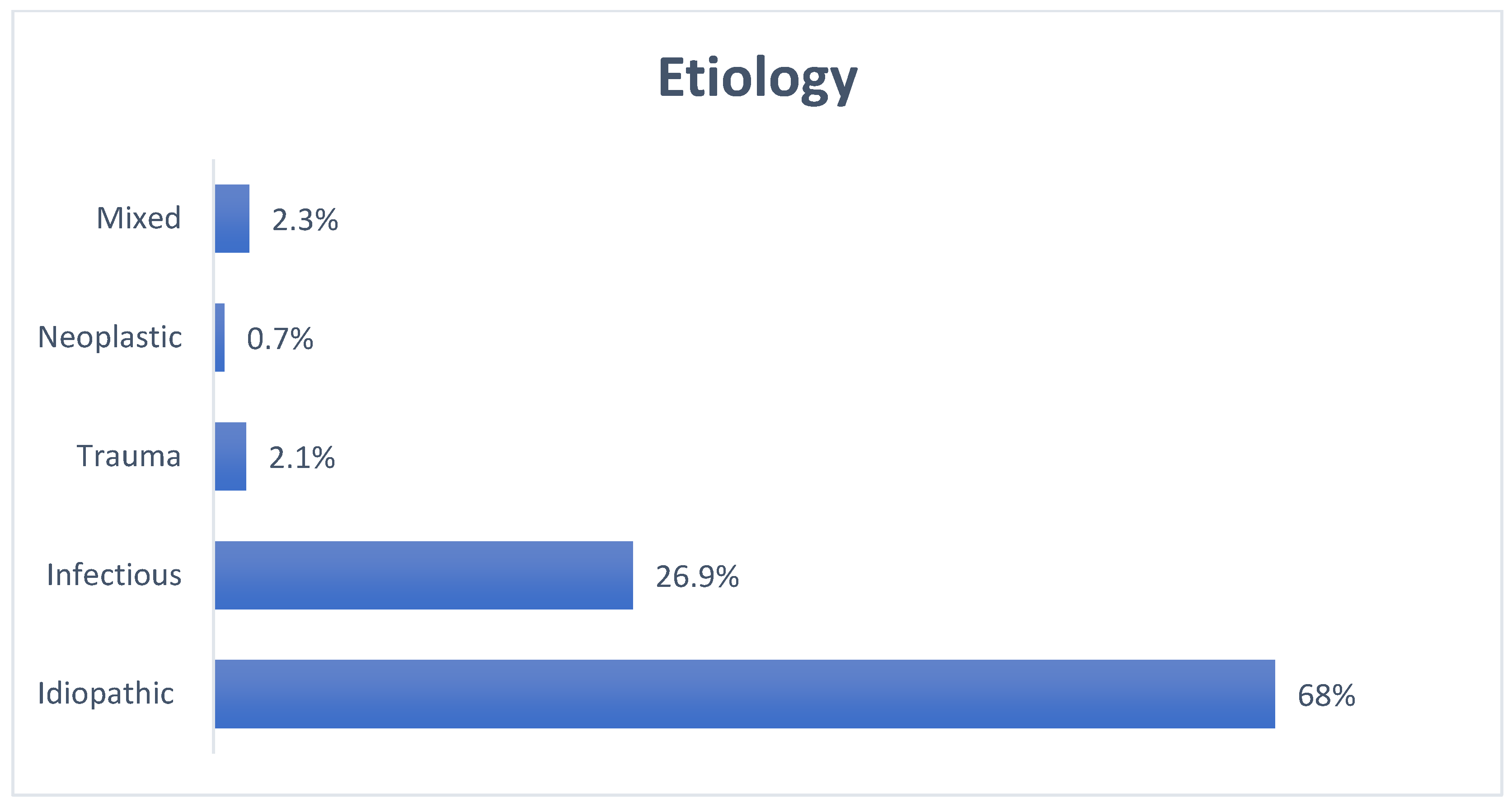Screen dimensions: 1512x808
Task: Select the thin Neoplastic bar
Action: (220, 338)
